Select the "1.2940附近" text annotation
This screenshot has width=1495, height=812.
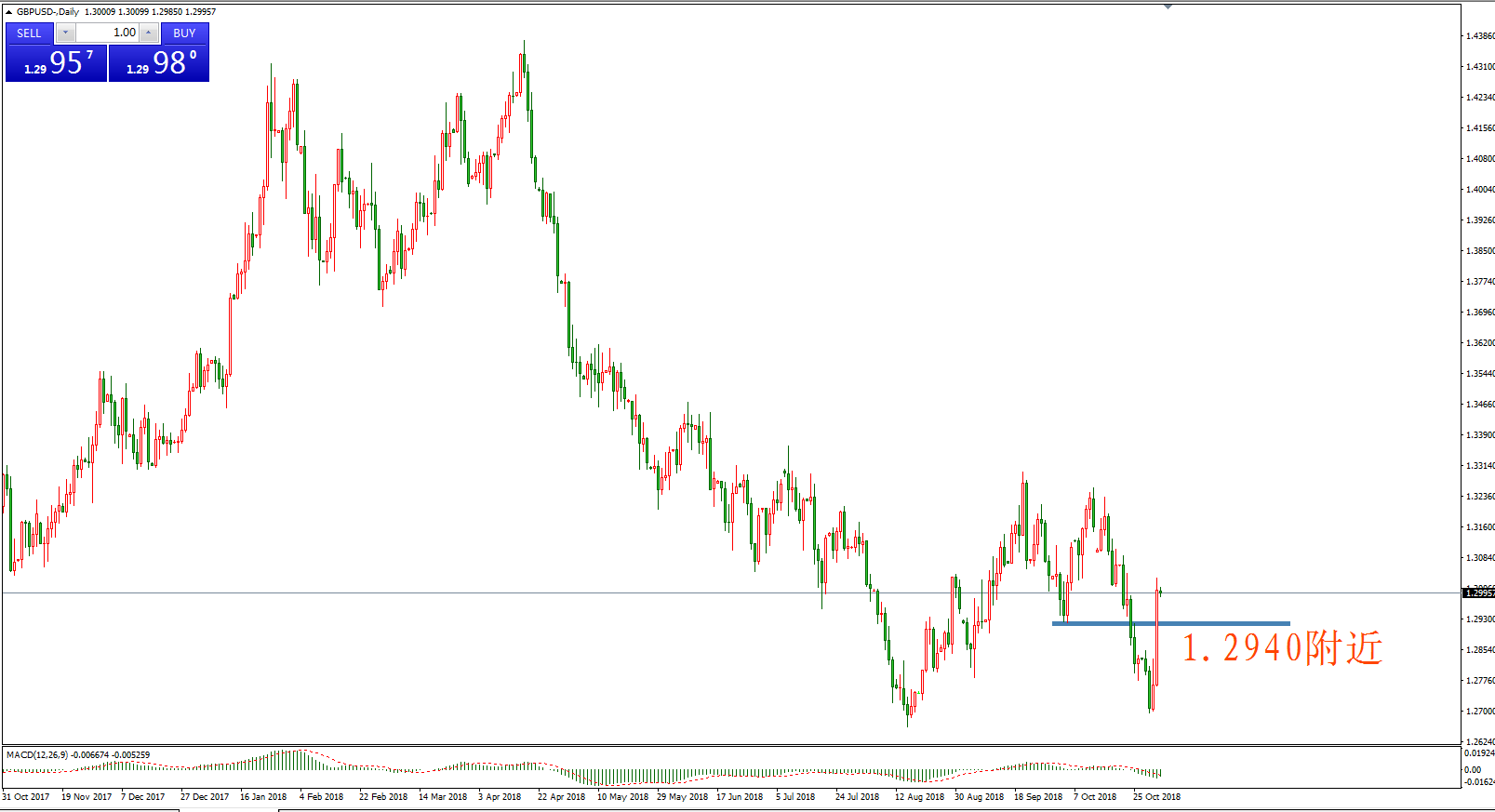click(1282, 648)
